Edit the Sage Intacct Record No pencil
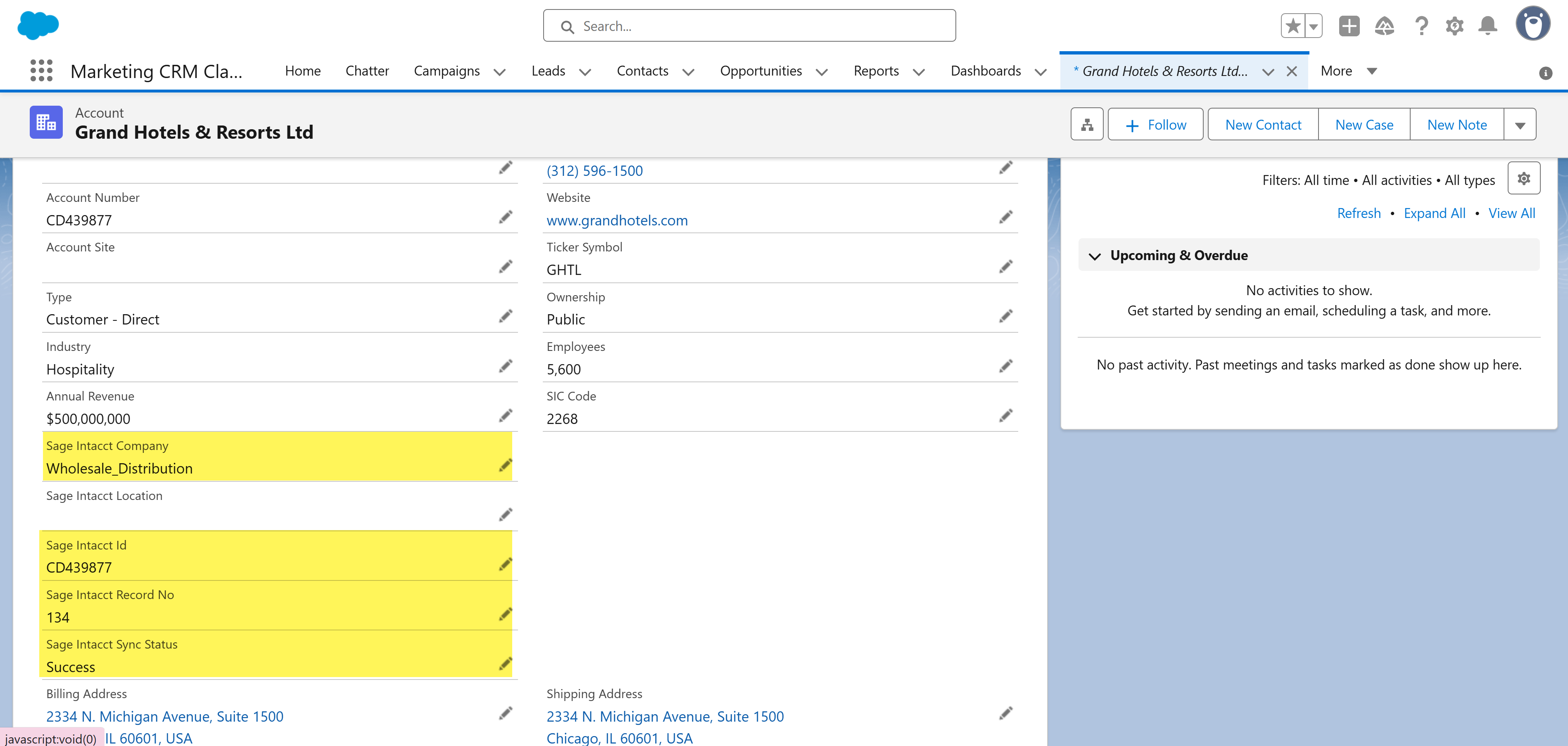The image size is (1568, 746). [x=505, y=615]
